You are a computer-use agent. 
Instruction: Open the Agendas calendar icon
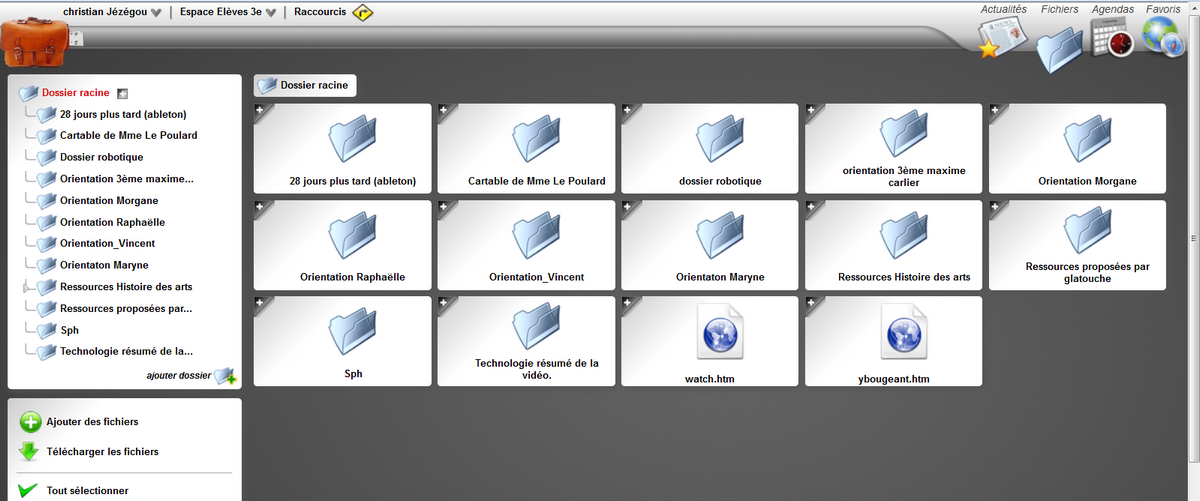[1112, 38]
